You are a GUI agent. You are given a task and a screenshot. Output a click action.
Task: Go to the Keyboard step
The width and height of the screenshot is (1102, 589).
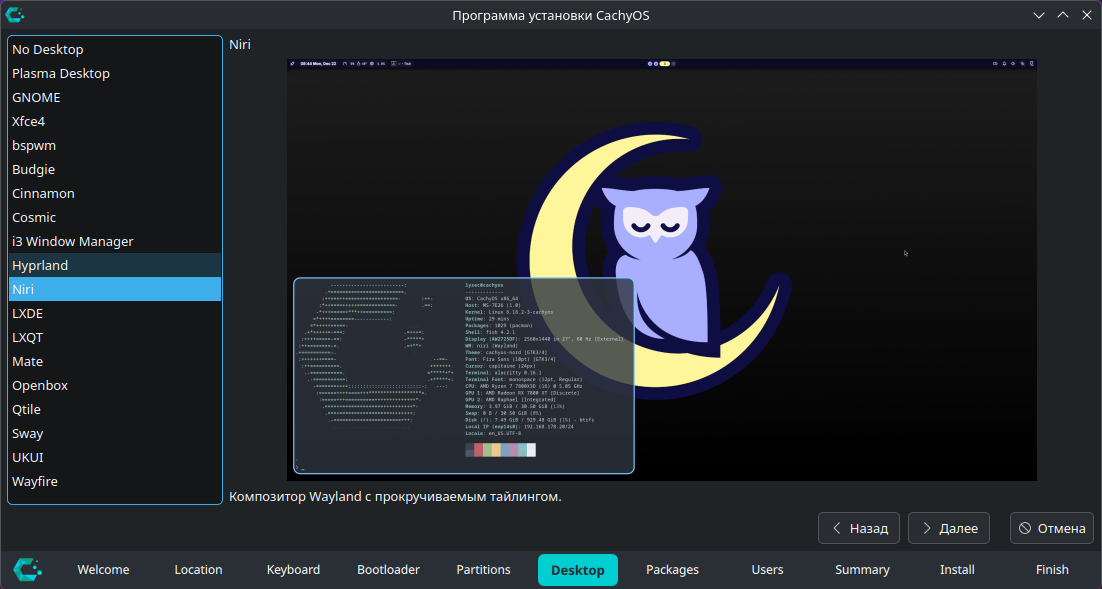click(293, 569)
